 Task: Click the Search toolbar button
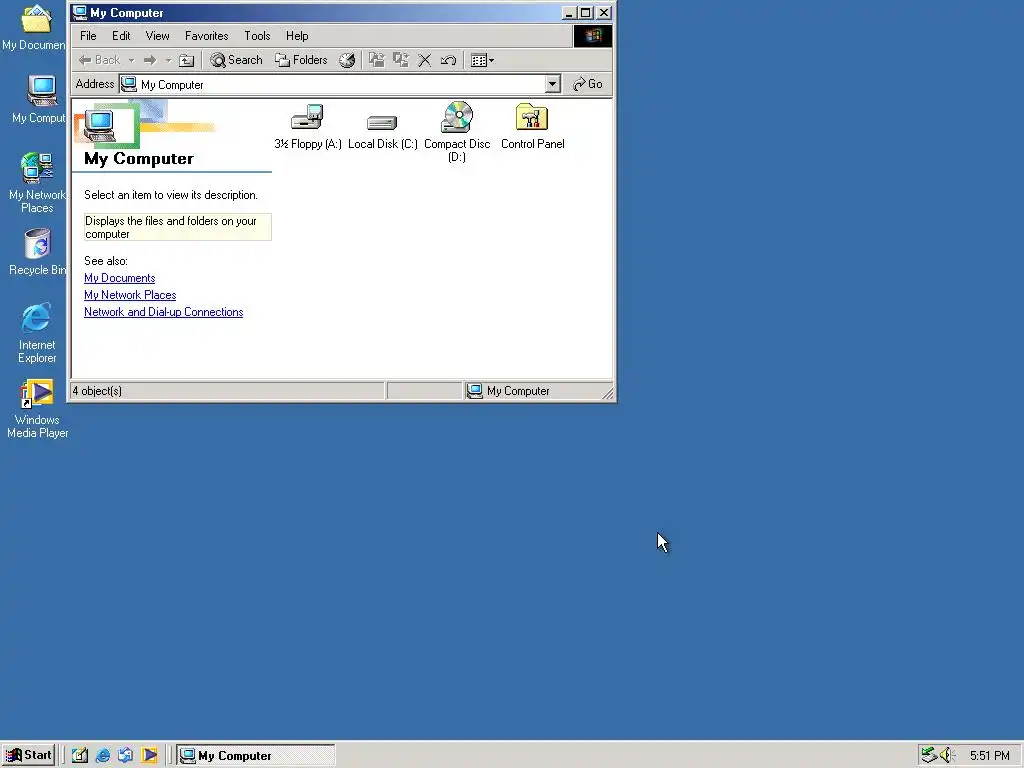(236, 60)
